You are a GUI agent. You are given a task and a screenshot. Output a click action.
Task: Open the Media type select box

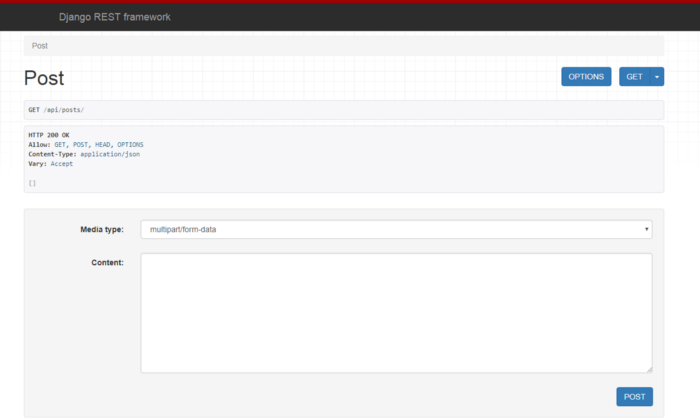(395, 229)
